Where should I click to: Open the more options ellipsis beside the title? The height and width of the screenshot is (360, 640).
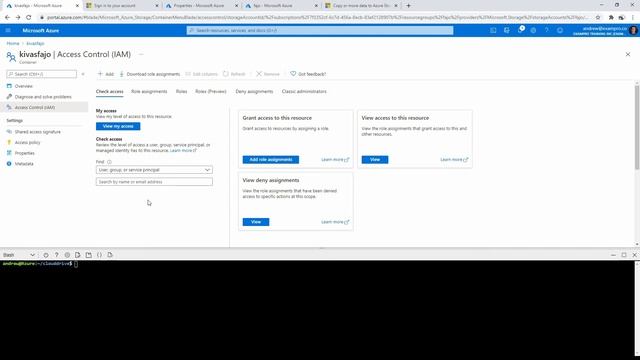141,54
